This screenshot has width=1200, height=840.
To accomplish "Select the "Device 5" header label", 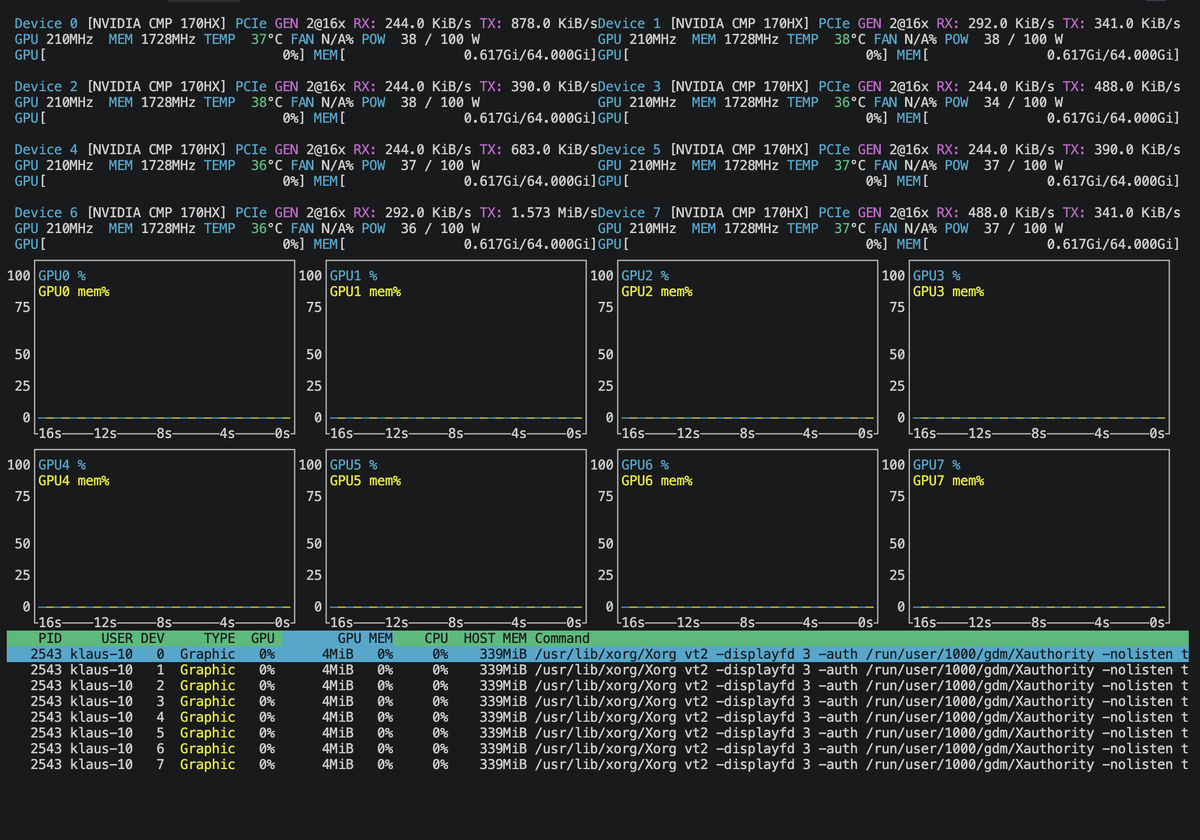I will 630,150.
